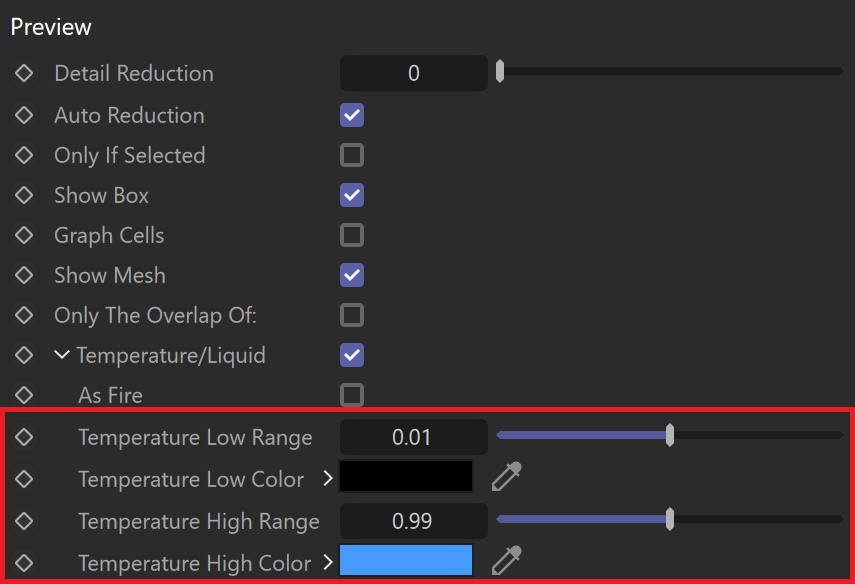Click keyframe diamond beside Graph Cells
This screenshot has height=584, width=855.
24,235
